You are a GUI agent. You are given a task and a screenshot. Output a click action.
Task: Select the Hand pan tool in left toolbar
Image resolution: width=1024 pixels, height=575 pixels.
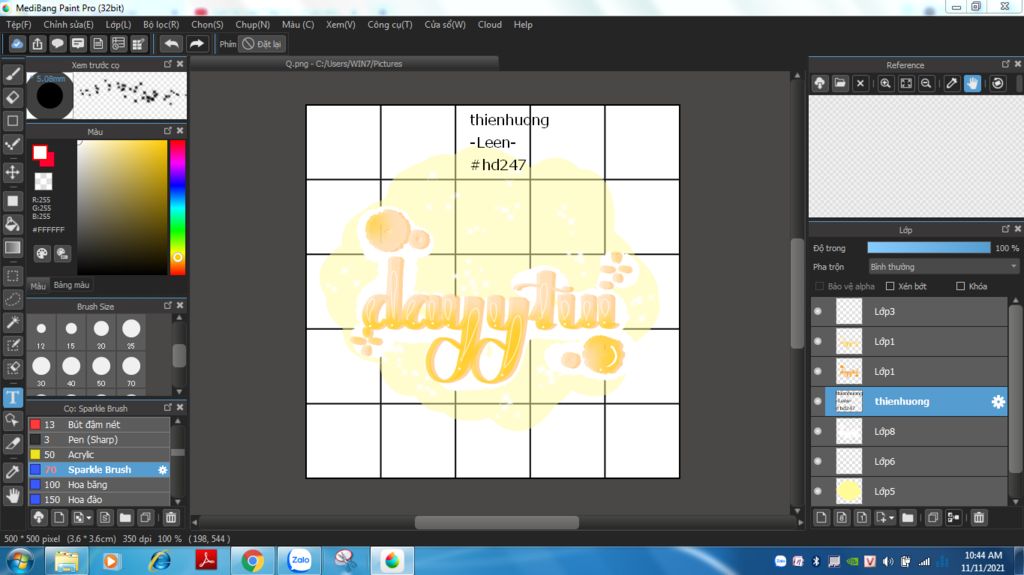(12, 495)
